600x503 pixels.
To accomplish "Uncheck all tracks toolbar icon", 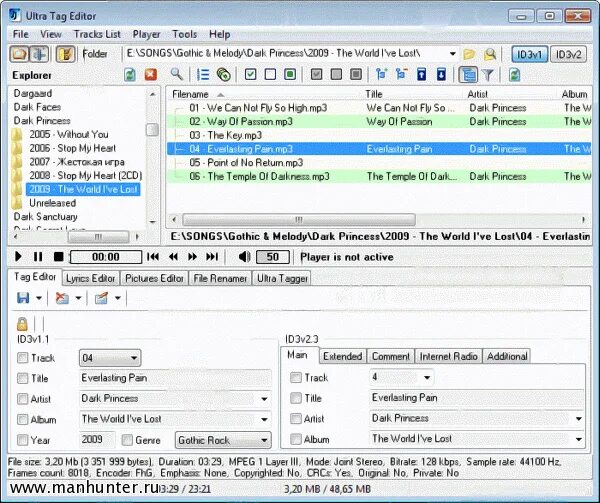I will point(270,74).
